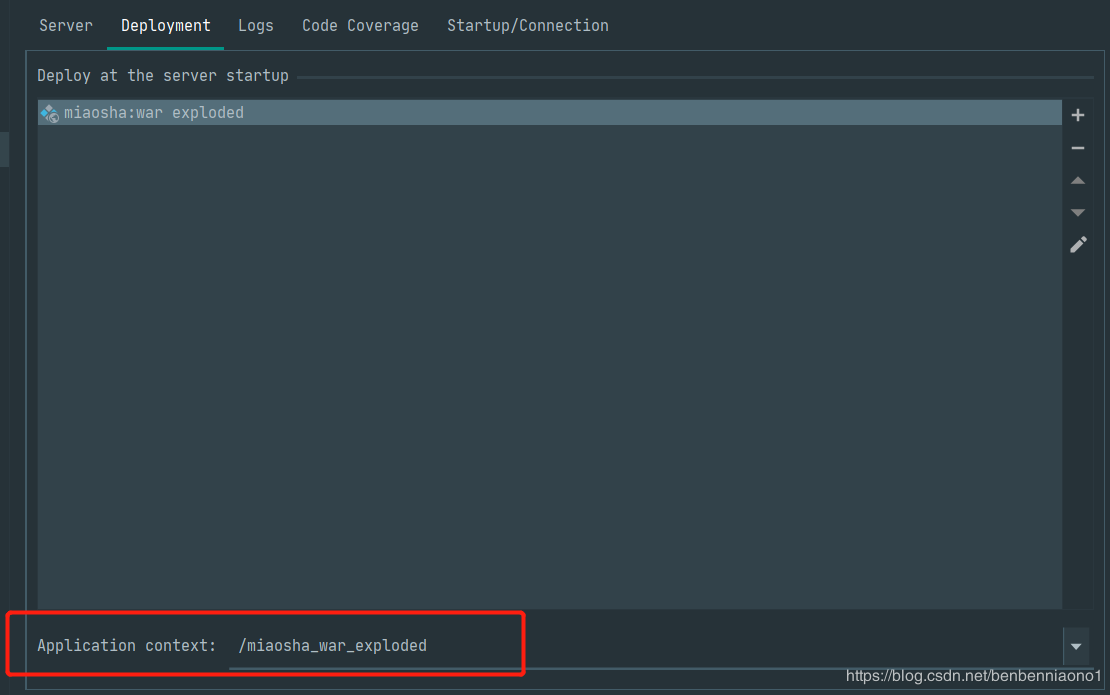Click the pencil edit icon
This screenshot has height=695, width=1110.
tap(1078, 245)
